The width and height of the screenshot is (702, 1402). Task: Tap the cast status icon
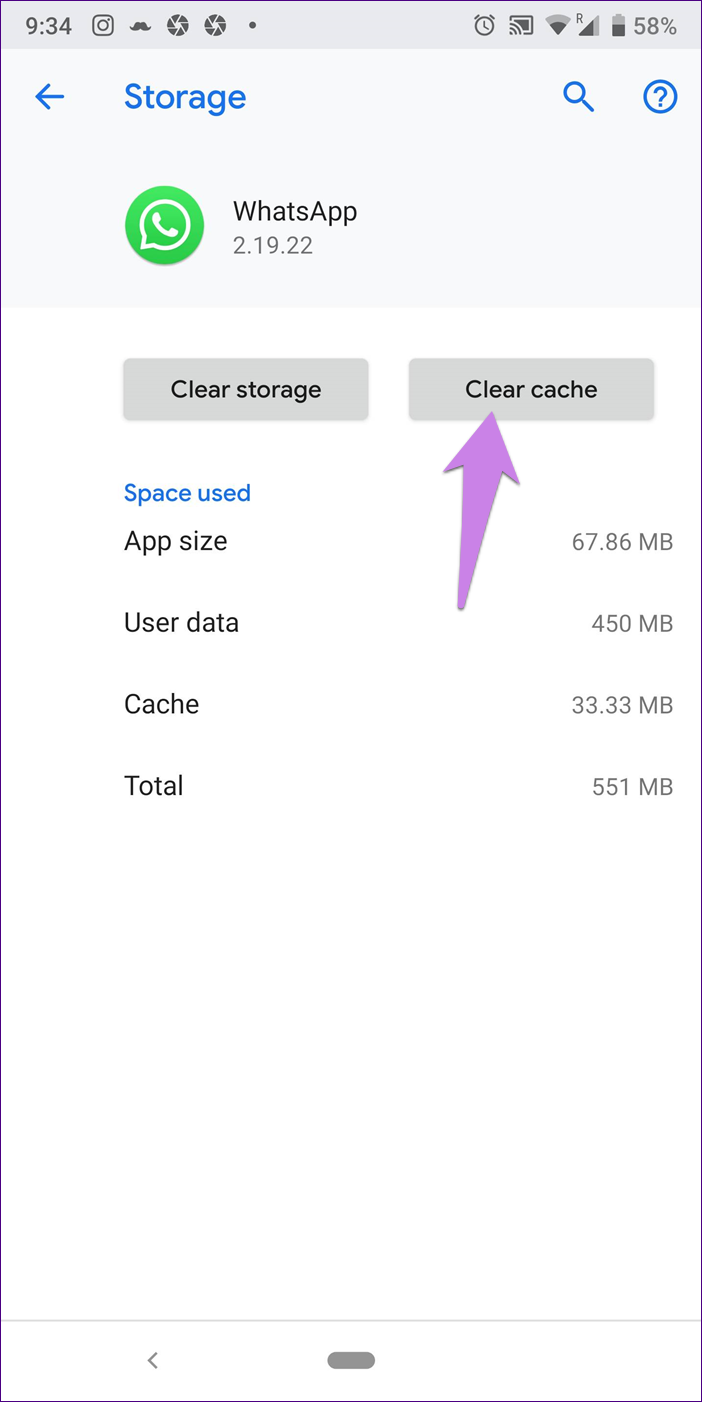(x=520, y=26)
